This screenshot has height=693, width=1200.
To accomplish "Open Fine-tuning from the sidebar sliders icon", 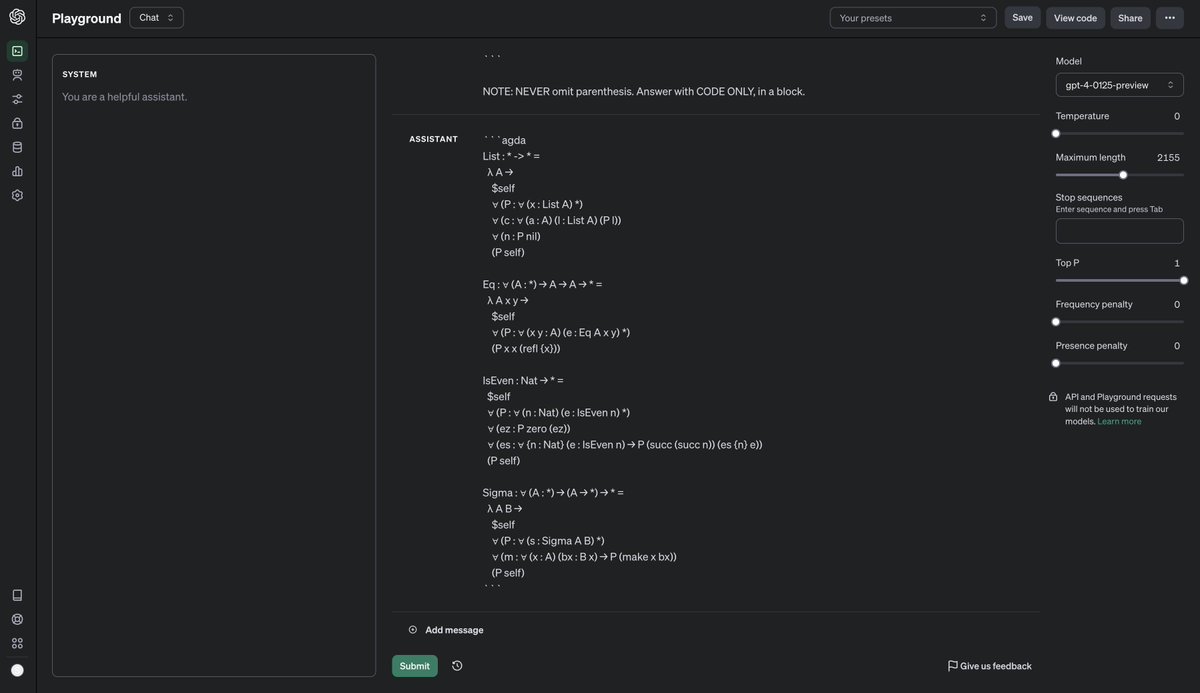I will [x=17, y=99].
